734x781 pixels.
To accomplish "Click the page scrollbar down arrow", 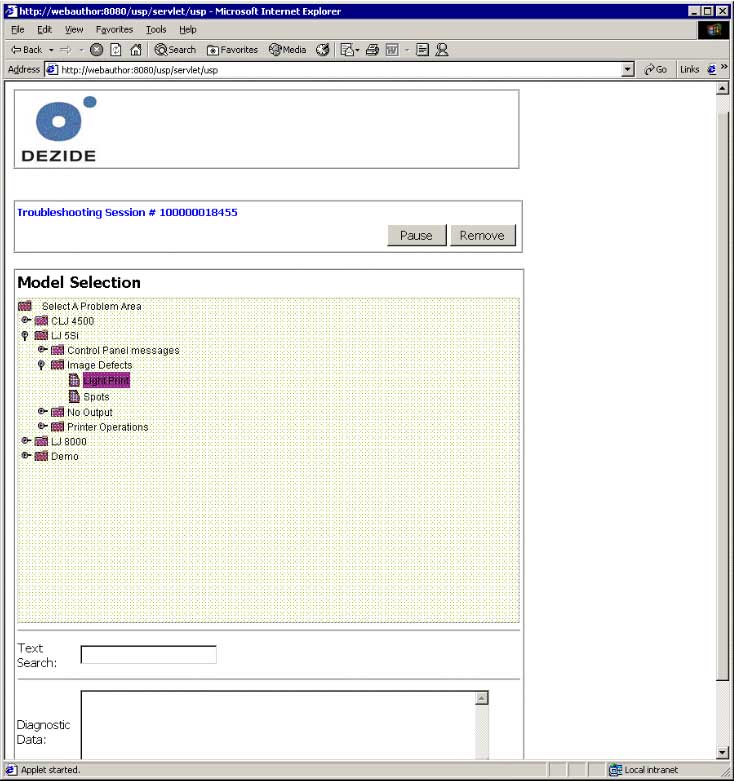I will tap(723, 752).
